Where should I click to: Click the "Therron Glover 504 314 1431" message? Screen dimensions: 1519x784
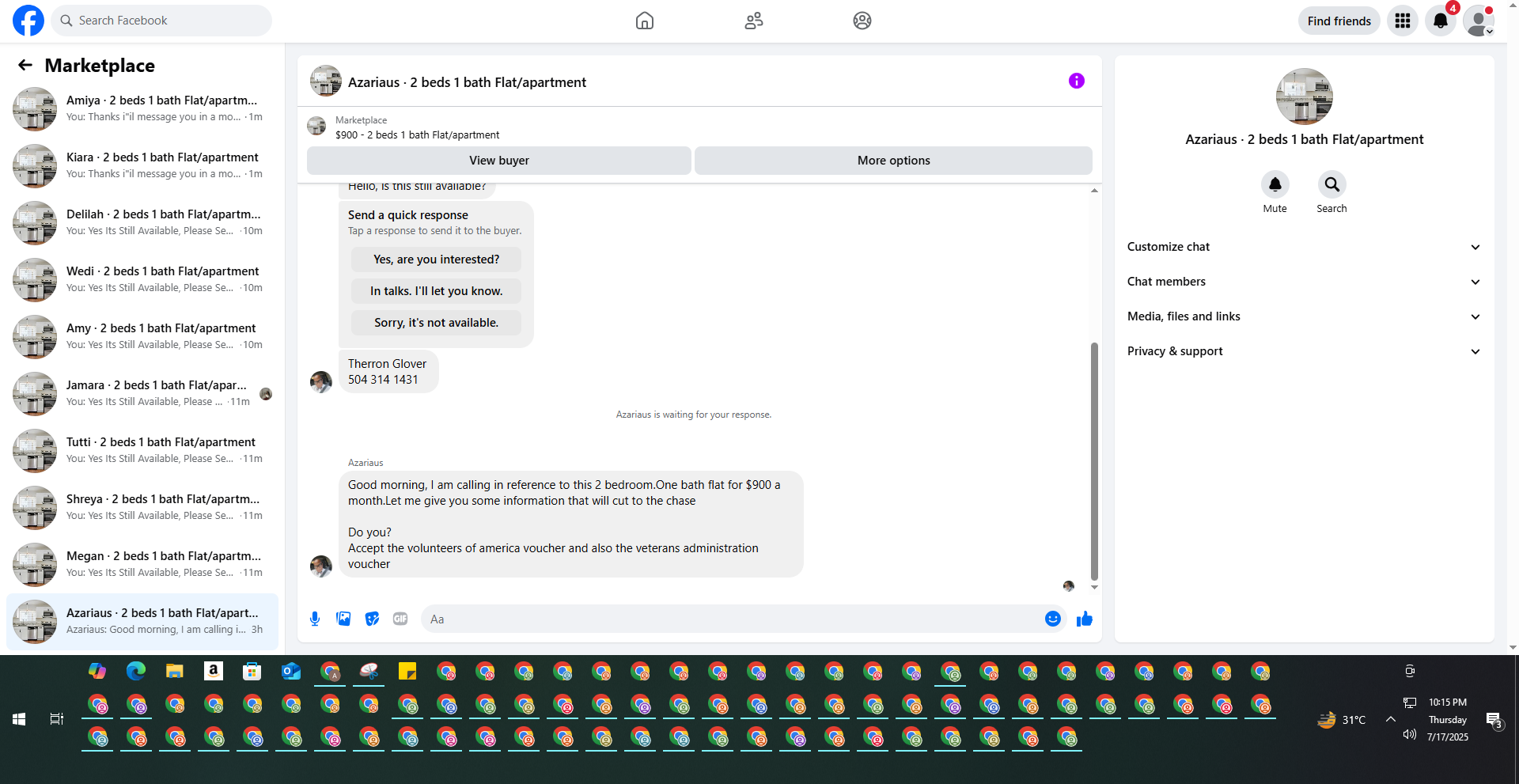tap(388, 372)
